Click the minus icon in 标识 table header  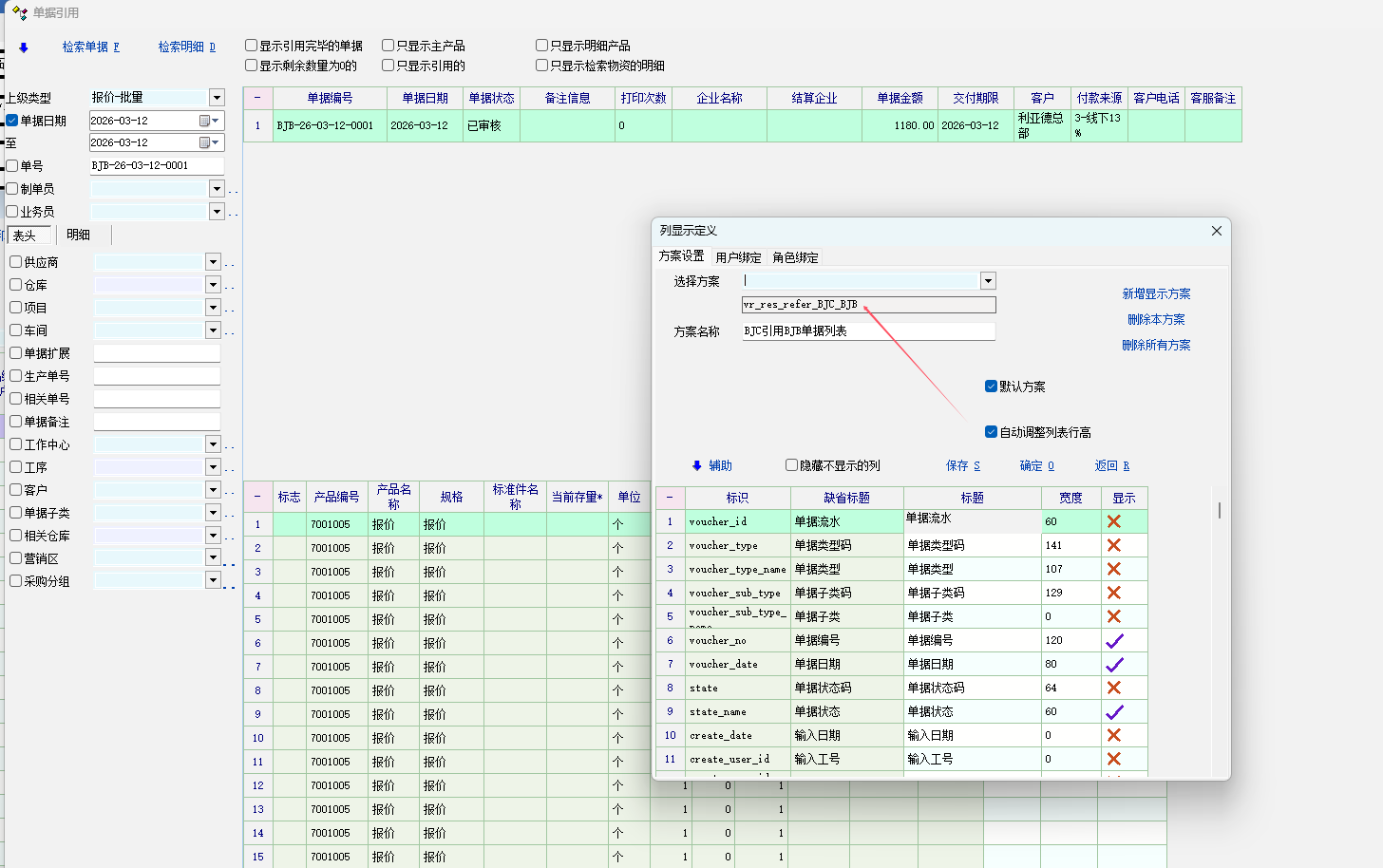pos(670,498)
